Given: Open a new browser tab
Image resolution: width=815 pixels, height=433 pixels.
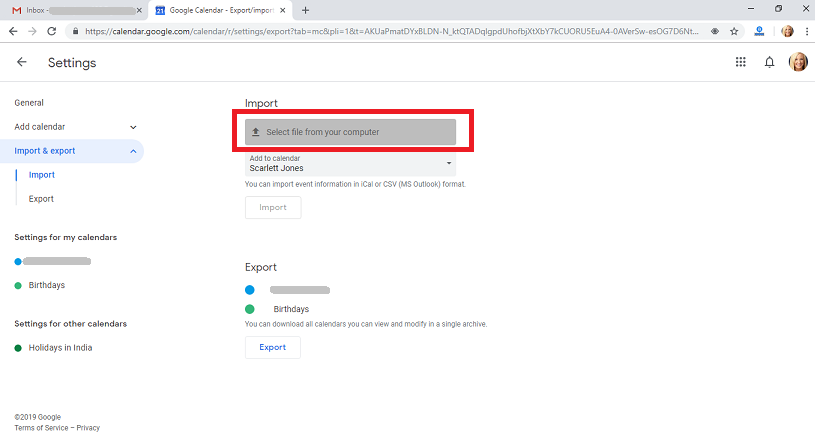Looking at the screenshot, I should (x=305, y=10).
